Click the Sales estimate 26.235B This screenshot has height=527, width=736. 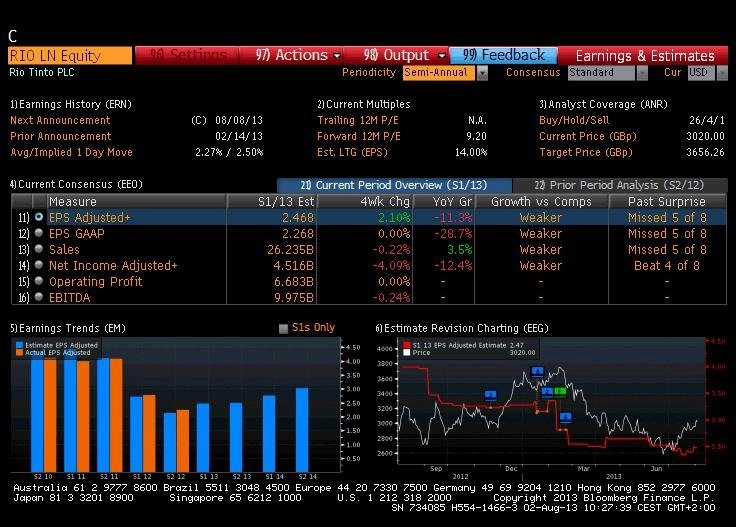pos(290,250)
